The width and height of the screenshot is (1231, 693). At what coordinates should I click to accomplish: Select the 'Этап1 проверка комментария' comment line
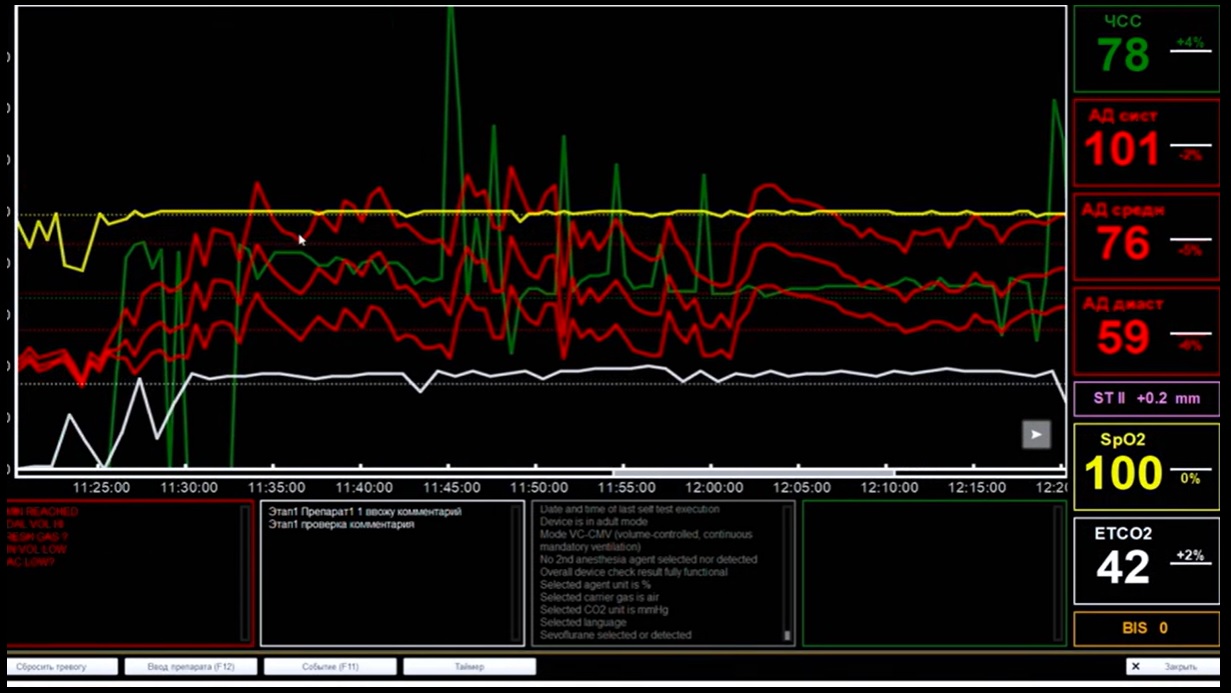click(x=341, y=525)
